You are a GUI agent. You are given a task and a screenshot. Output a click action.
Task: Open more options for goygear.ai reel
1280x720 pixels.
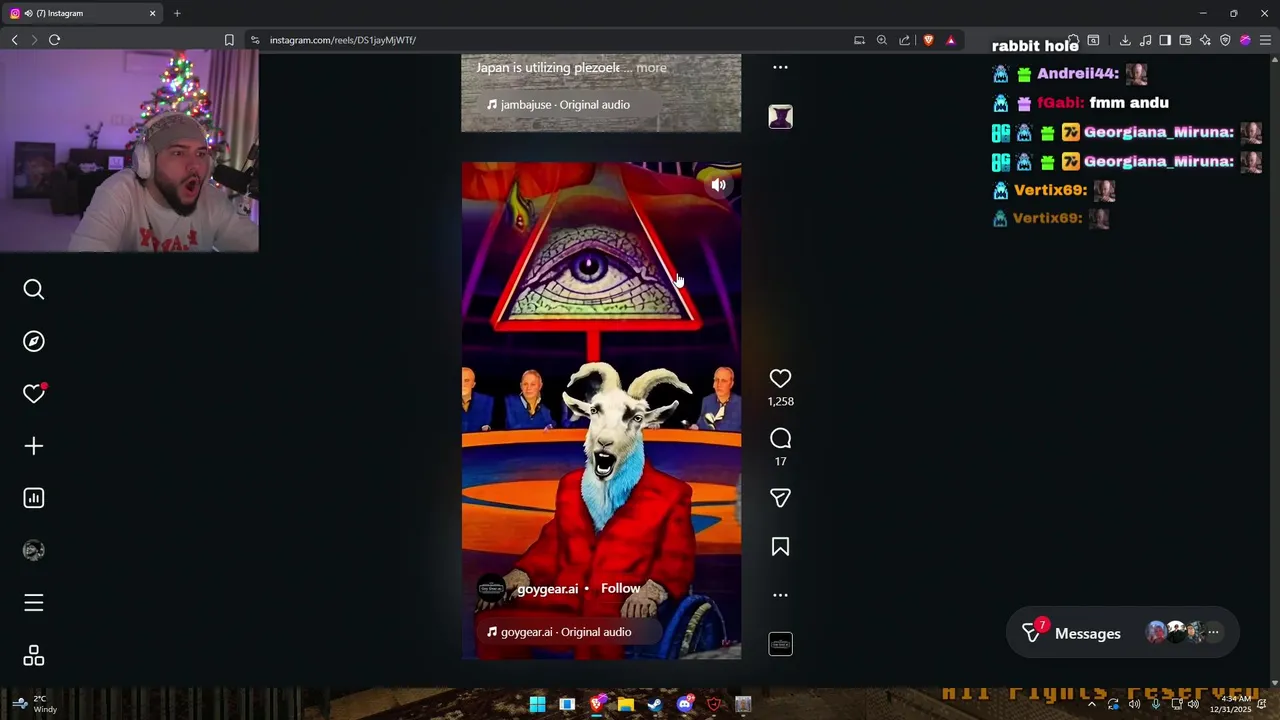coord(780,595)
